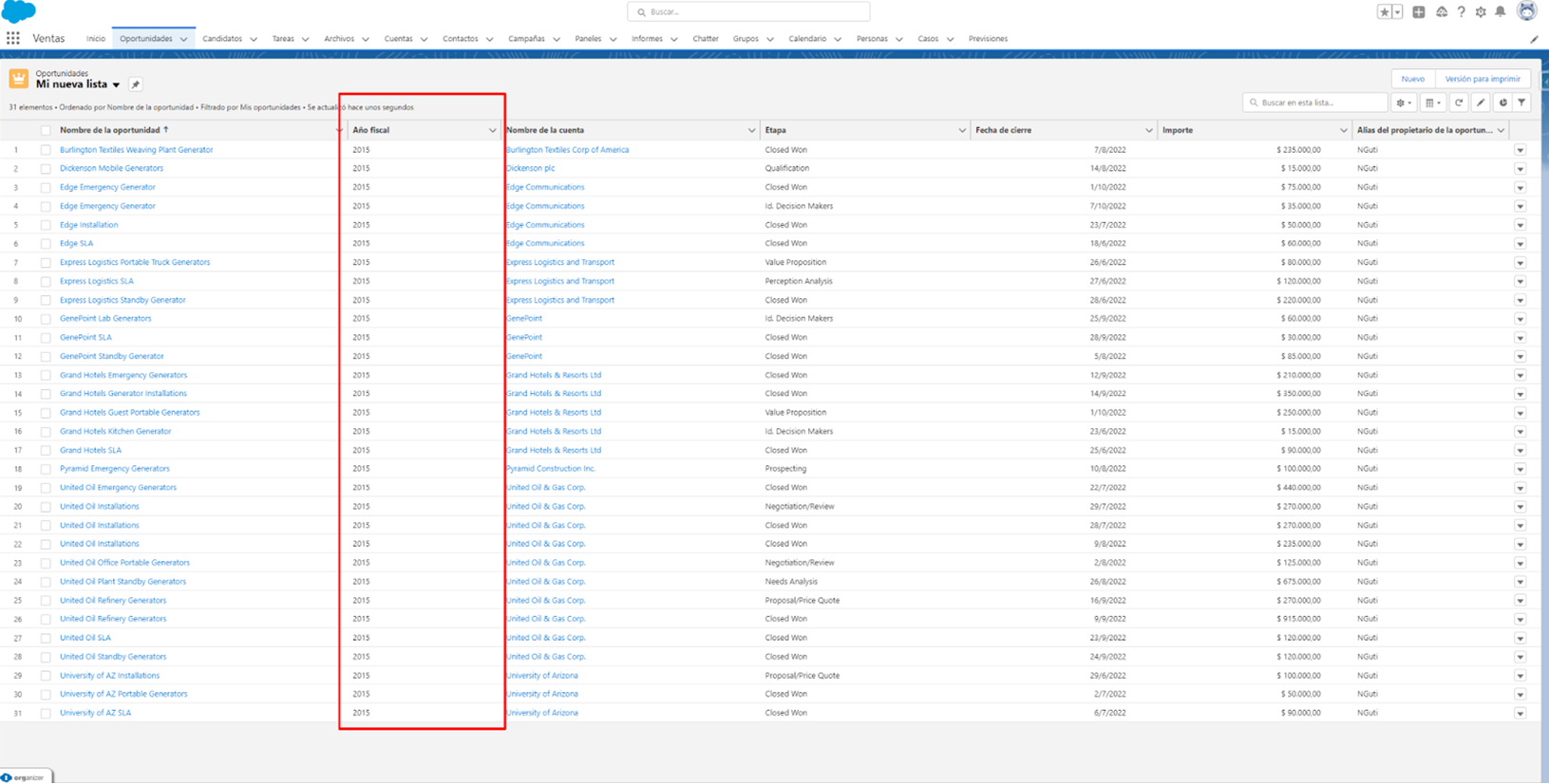
Task: Click the global Buscar search field
Action: pyautogui.click(x=748, y=12)
